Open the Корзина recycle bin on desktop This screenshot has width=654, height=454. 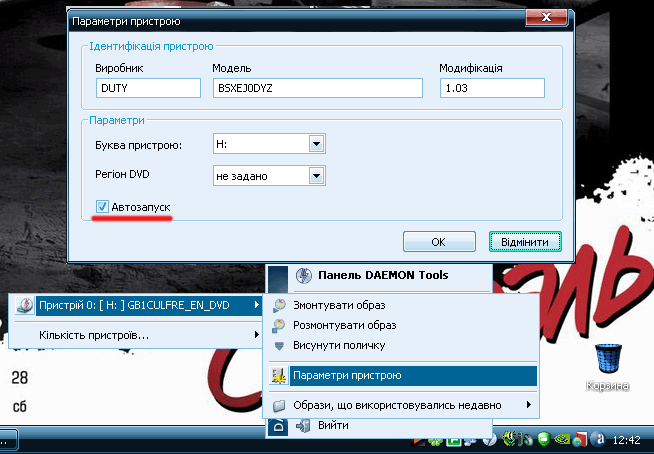(609, 358)
